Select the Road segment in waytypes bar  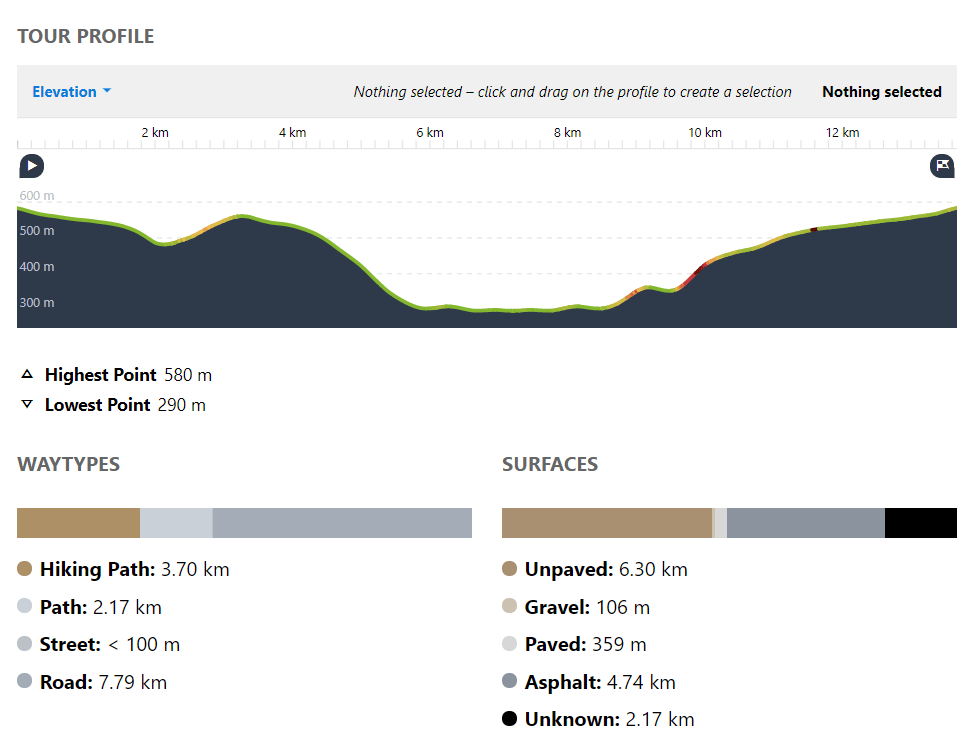pyautogui.click(x=342, y=523)
